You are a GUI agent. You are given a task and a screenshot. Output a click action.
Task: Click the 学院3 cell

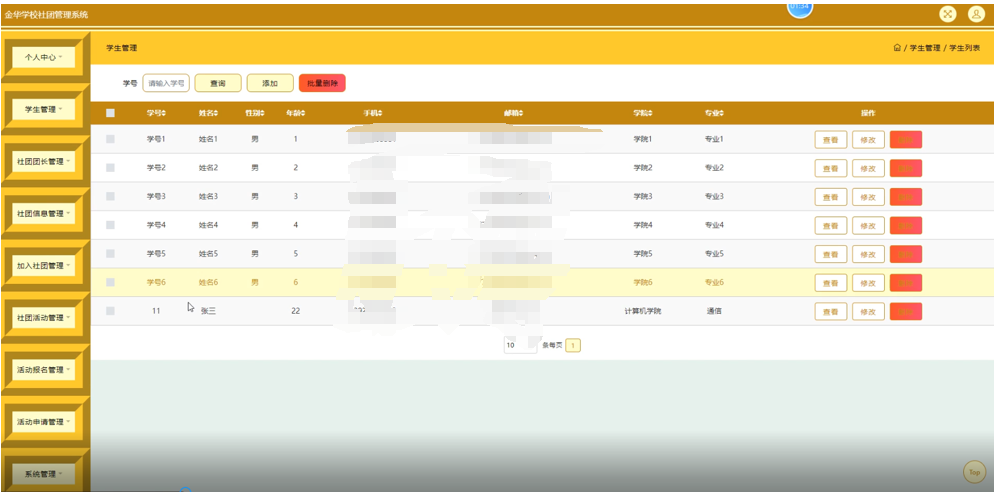click(x=643, y=197)
